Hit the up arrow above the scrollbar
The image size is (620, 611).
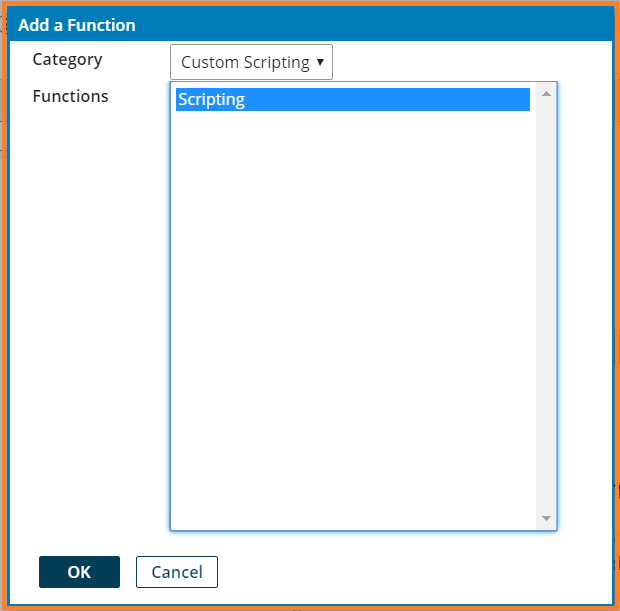click(546, 94)
